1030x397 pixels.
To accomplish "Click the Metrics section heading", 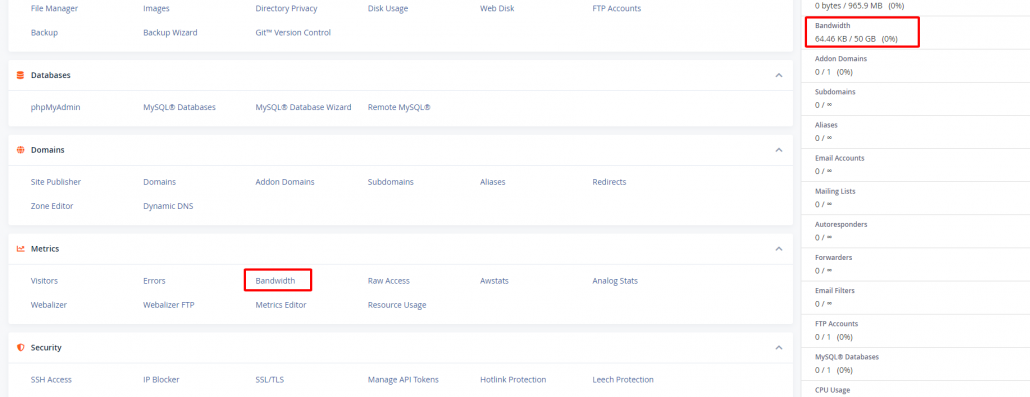I will [45, 249].
